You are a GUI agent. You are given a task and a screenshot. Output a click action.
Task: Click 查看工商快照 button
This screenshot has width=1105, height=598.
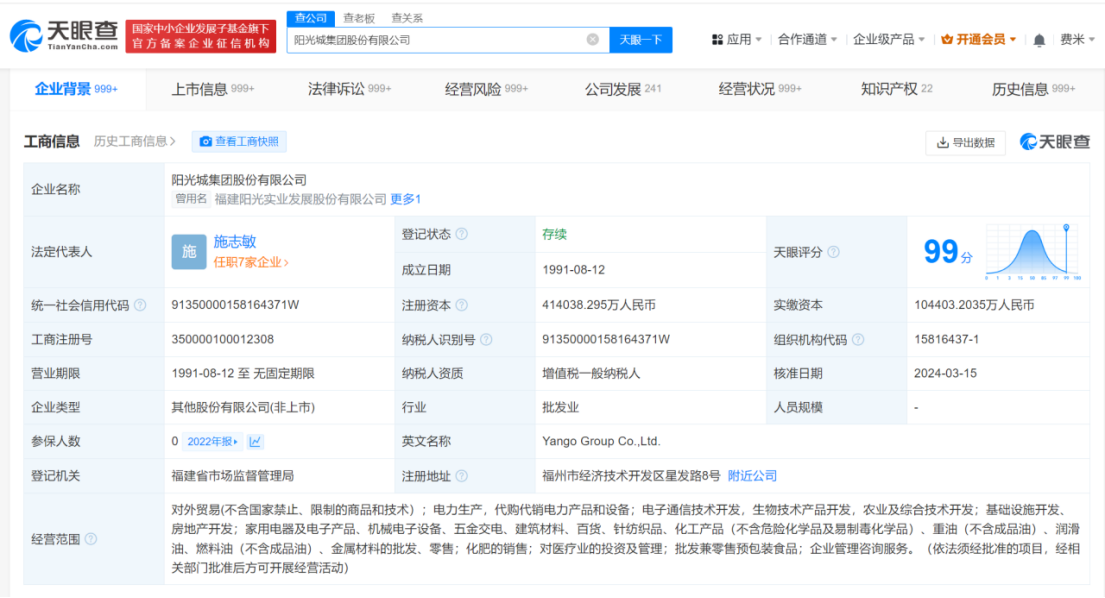point(239,142)
